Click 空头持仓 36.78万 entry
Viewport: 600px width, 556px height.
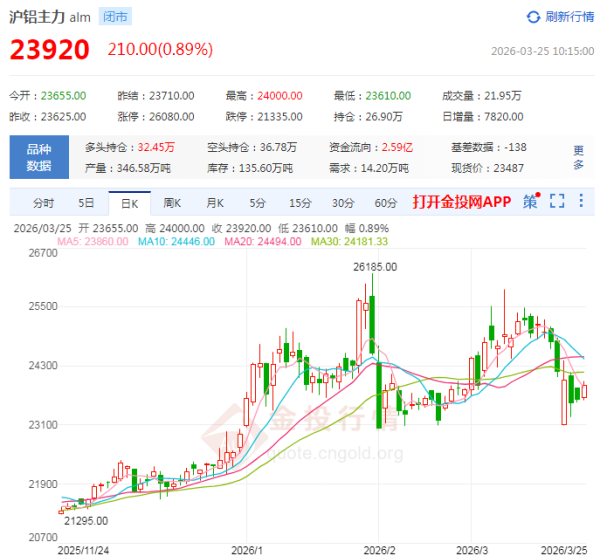(252, 147)
